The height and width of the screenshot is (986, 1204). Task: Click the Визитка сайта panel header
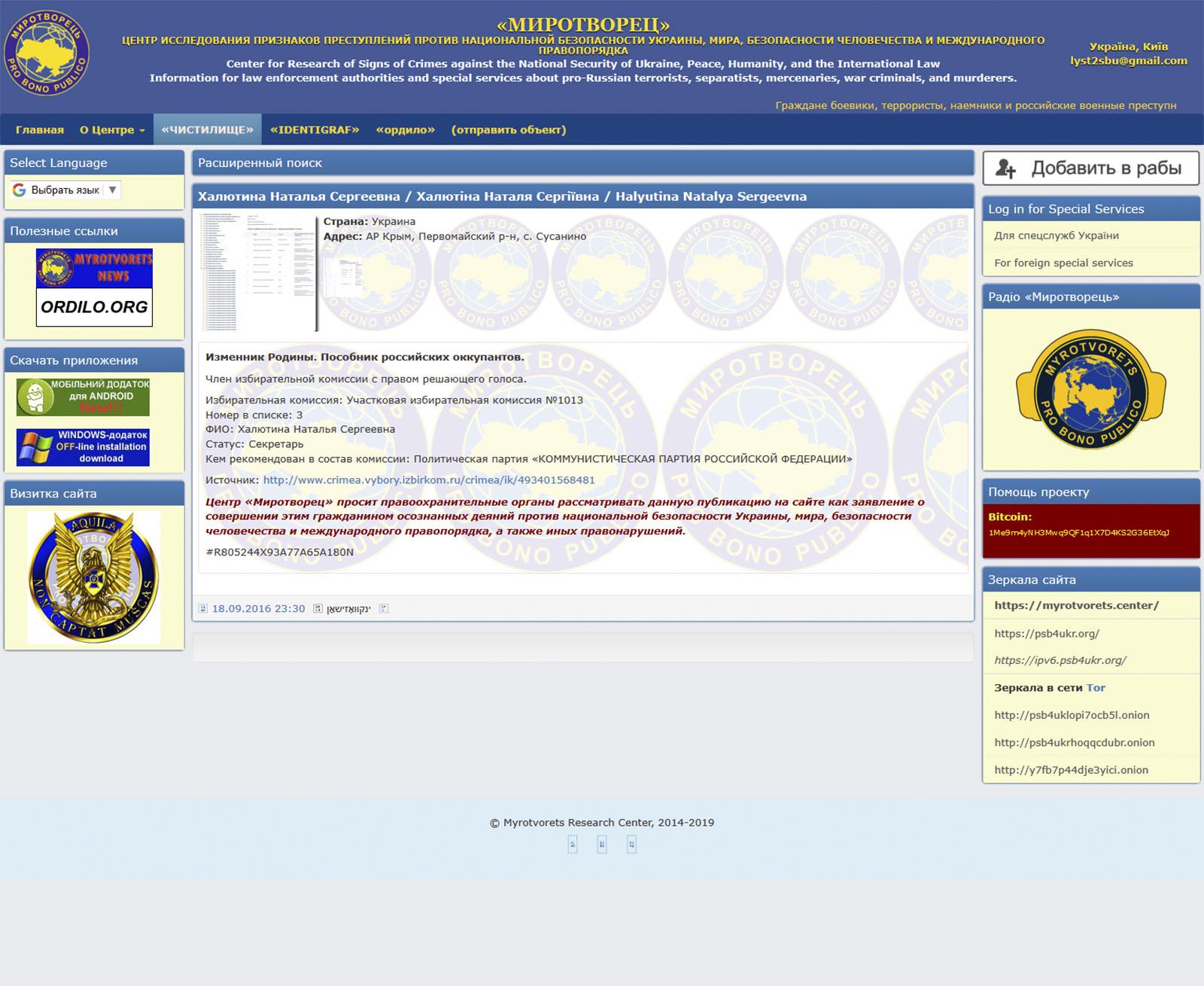point(94,494)
